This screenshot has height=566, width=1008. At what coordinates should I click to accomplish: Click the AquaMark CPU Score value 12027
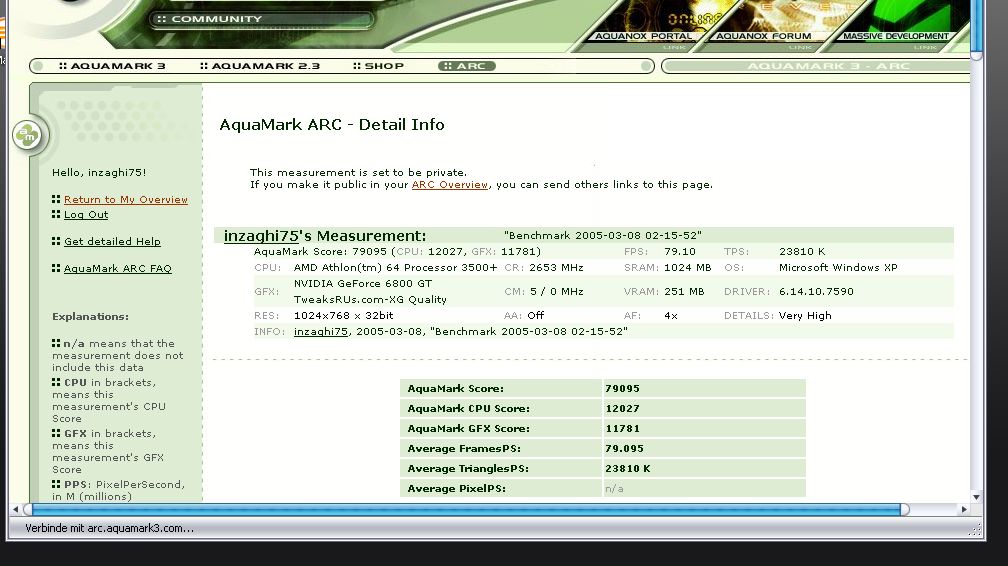622,408
